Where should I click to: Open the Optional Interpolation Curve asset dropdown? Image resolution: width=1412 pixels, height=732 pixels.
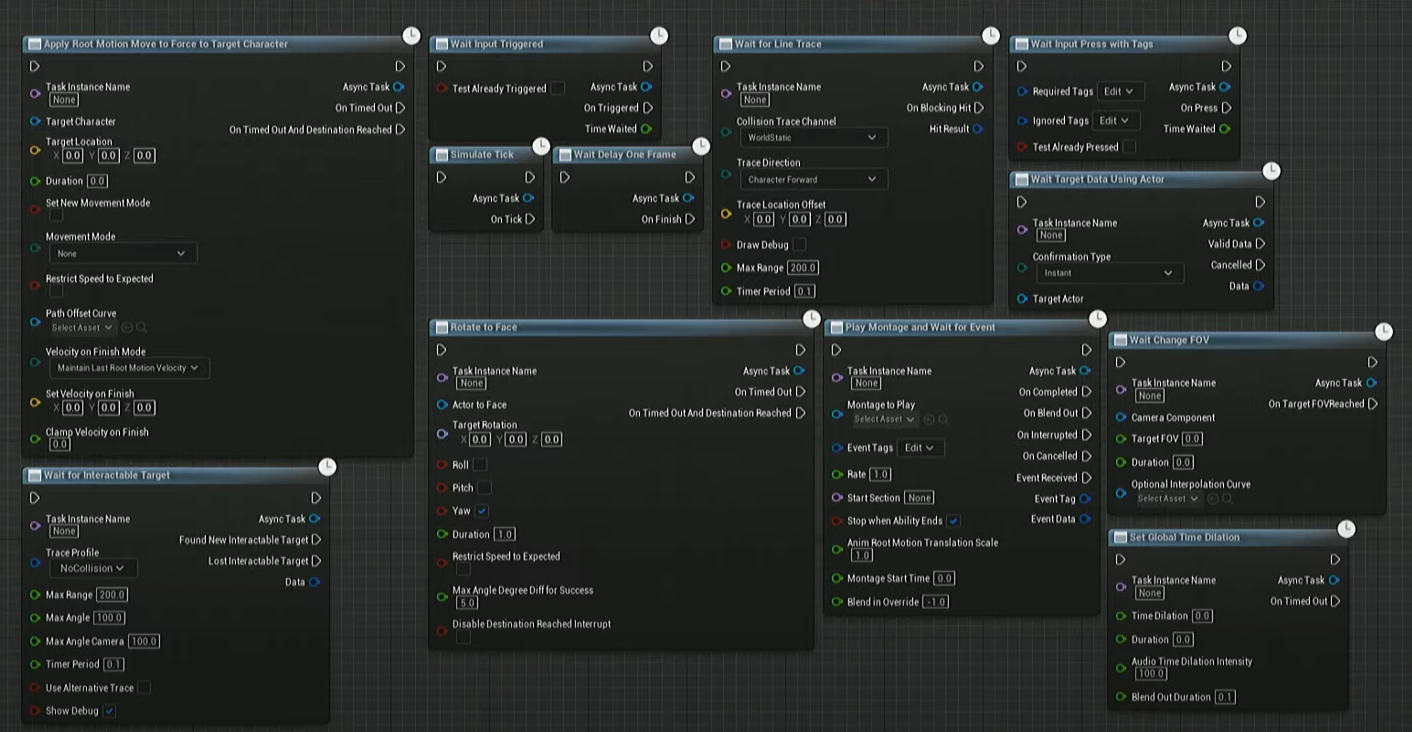click(1168, 499)
